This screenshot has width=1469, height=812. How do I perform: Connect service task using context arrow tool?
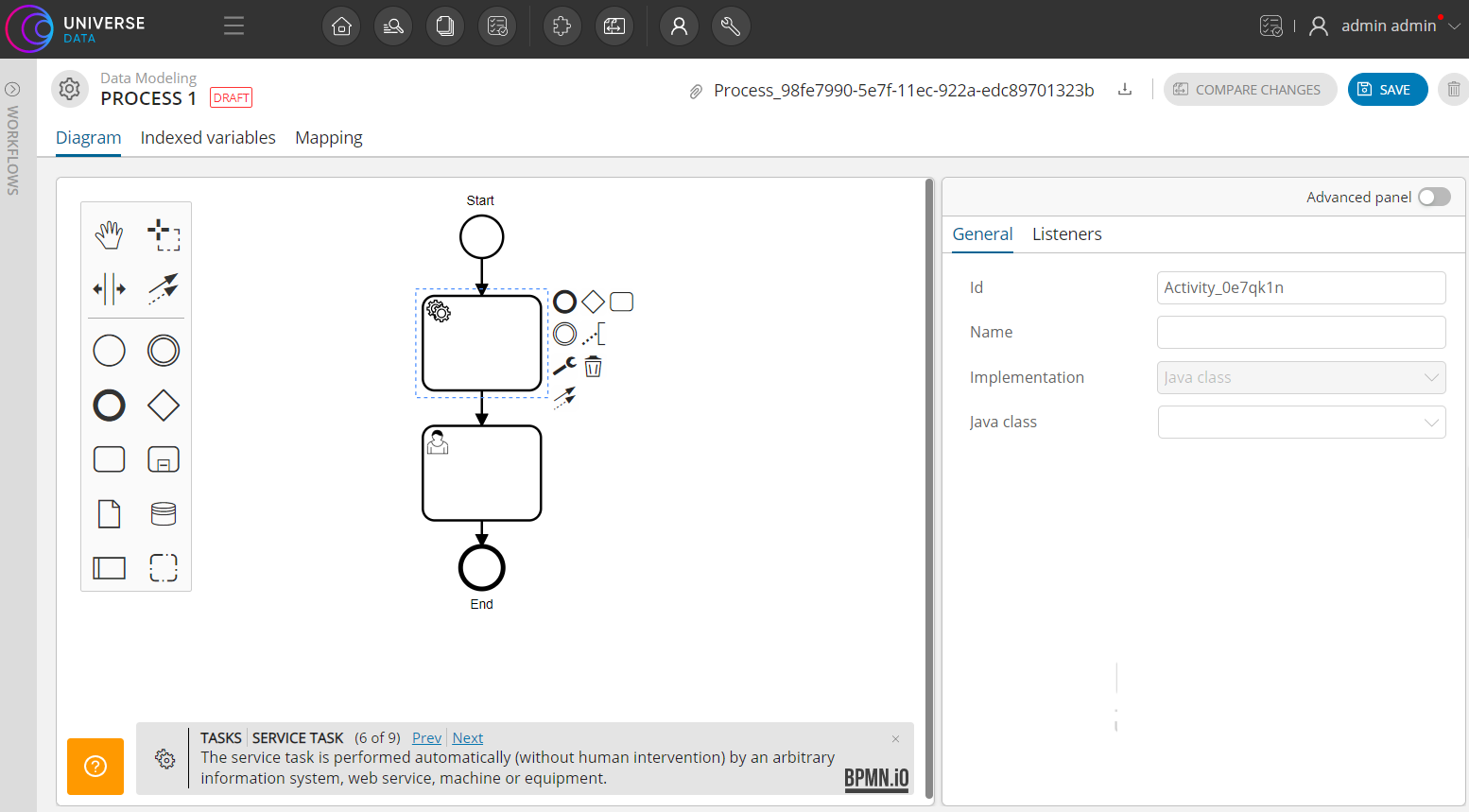click(x=564, y=398)
